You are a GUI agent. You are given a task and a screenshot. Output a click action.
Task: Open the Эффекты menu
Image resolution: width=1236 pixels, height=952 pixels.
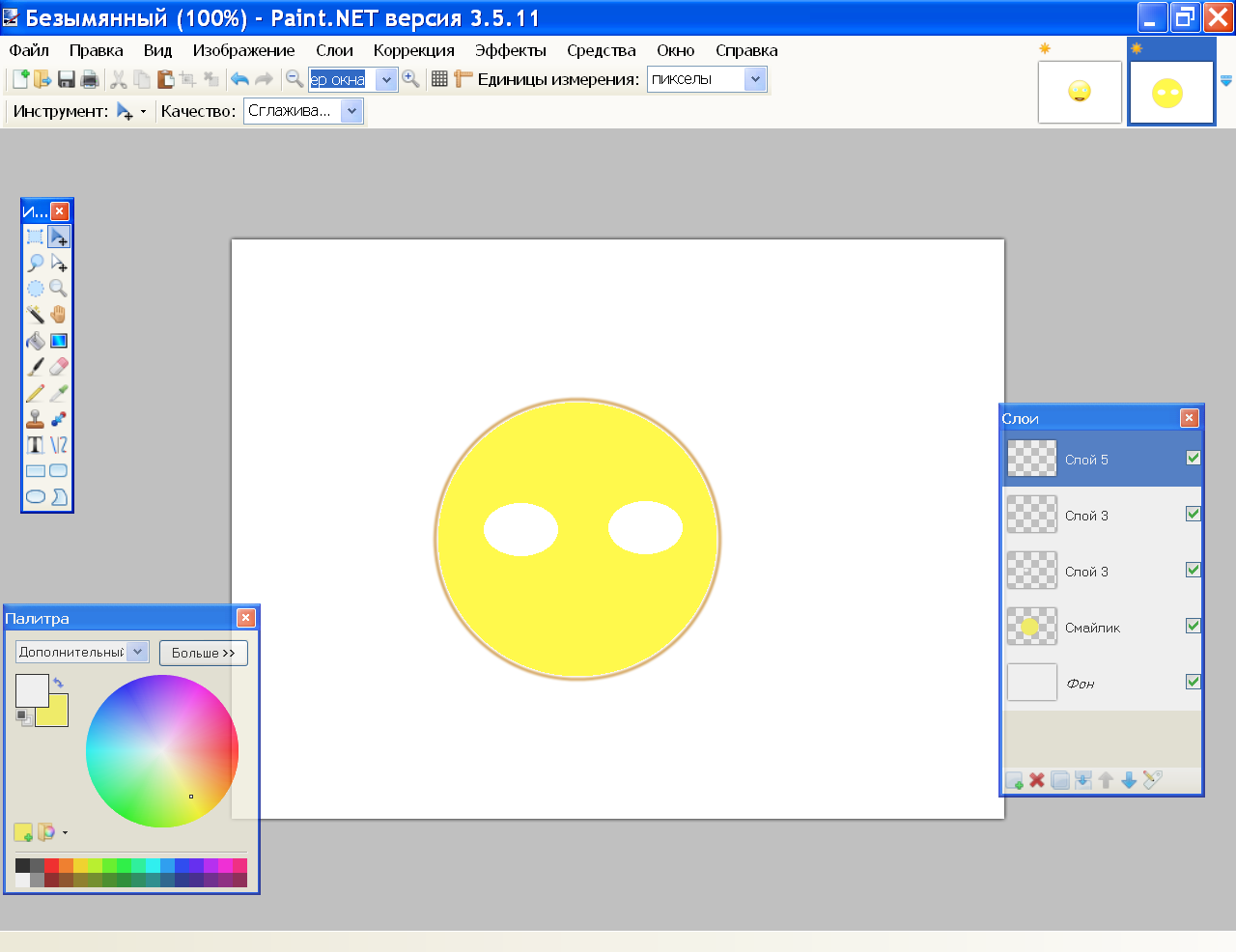coord(510,50)
